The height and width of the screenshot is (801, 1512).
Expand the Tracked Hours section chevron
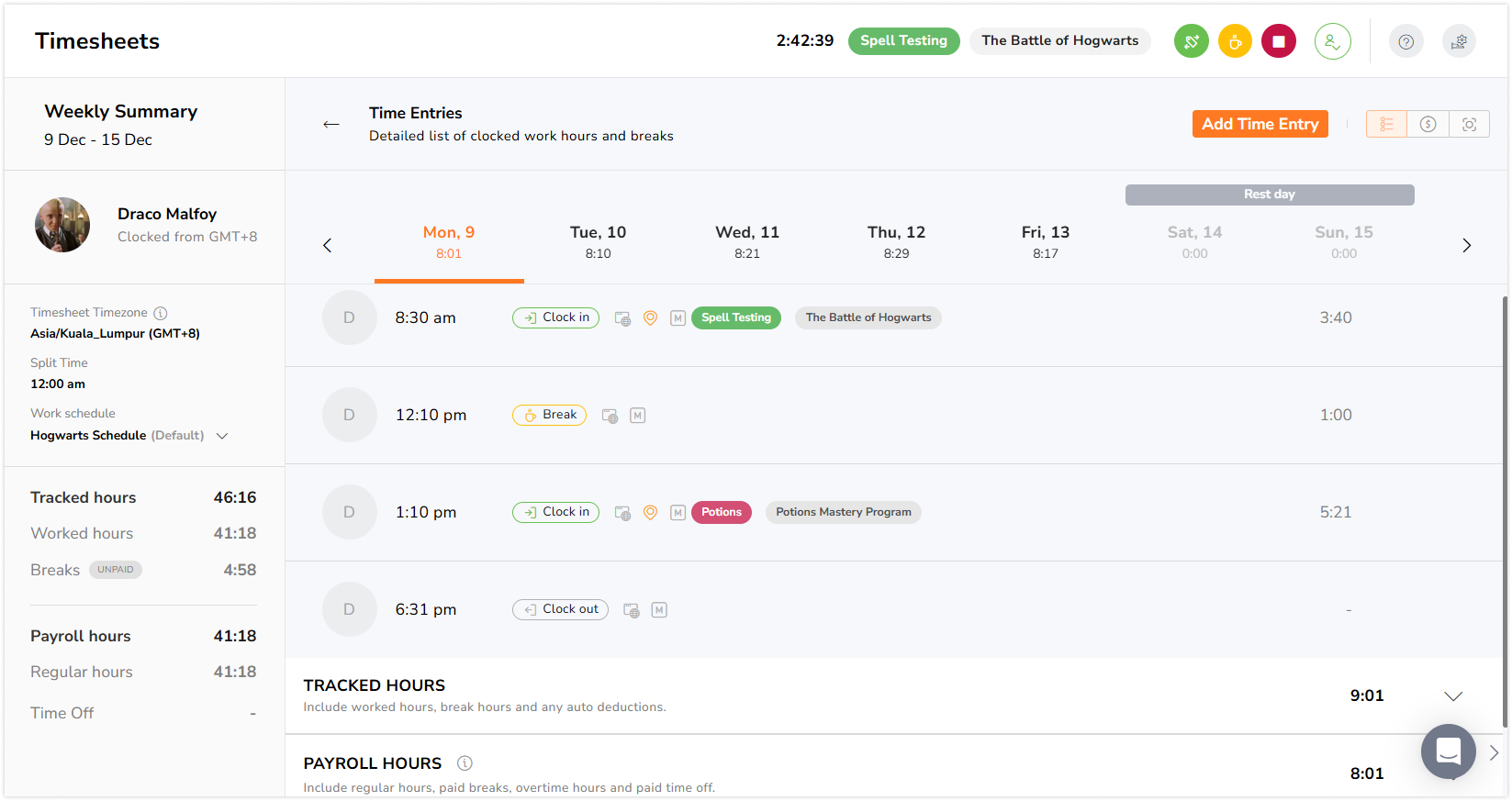click(x=1453, y=696)
